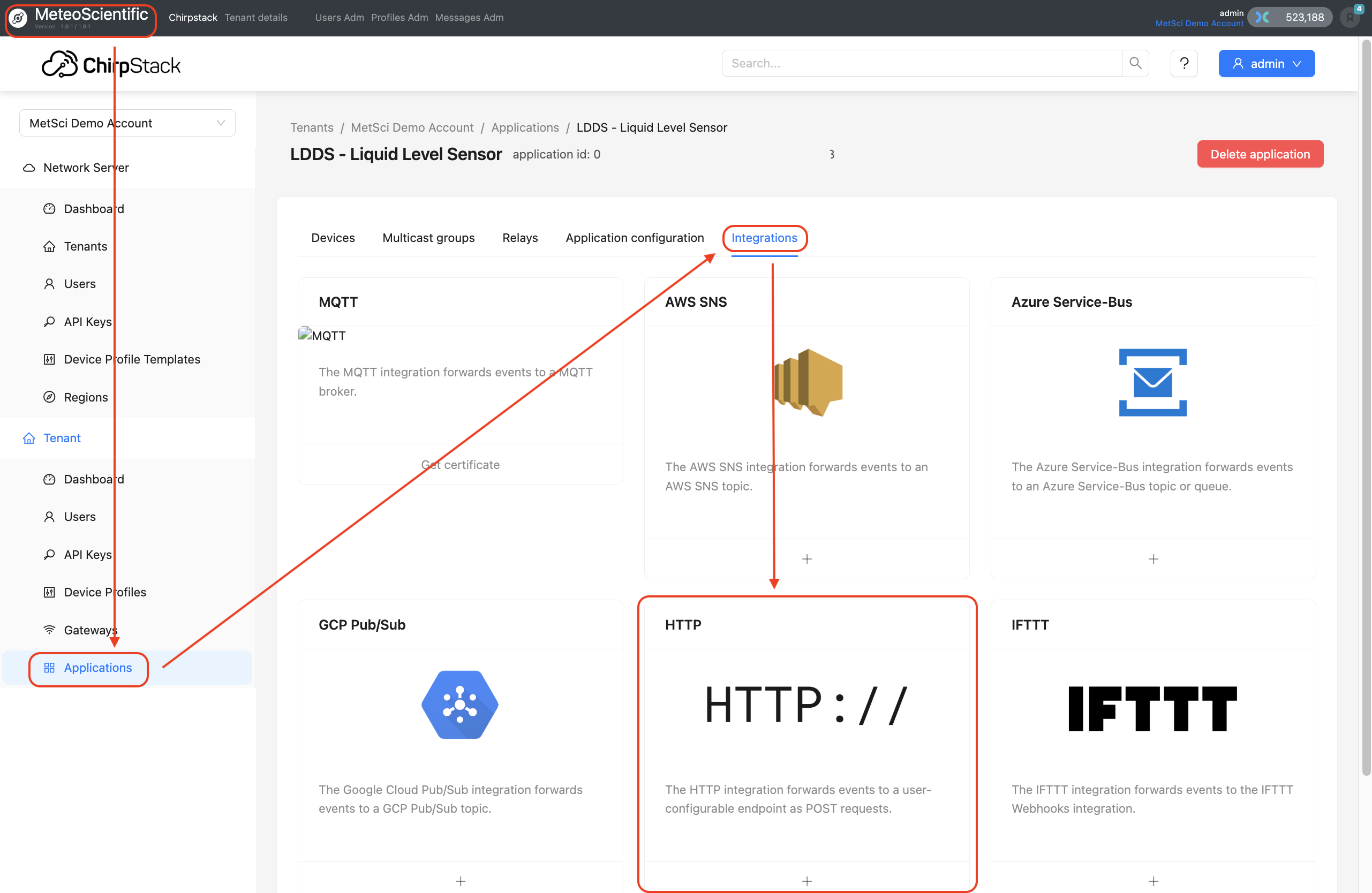This screenshot has width=1372, height=893.
Task: Click the Gateways wifi icon
Action: coord(50,630)
